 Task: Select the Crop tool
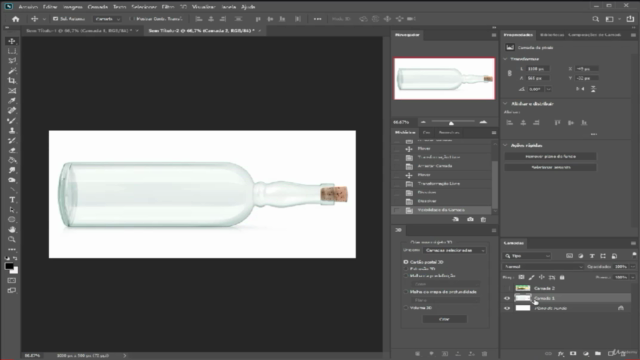click(x=12, y=81)
